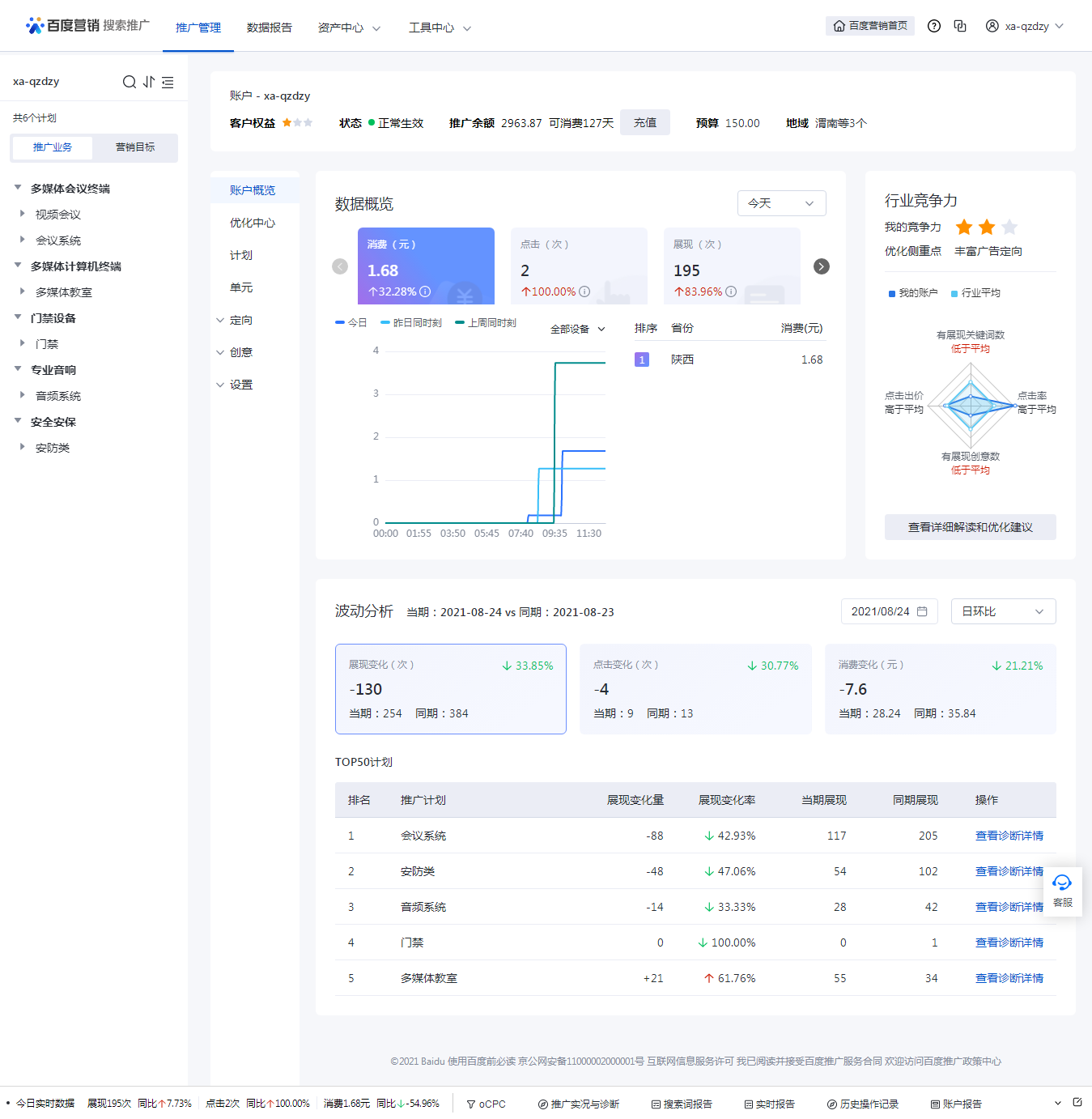Collapse the 多媒体会议终端 plan tree
This screenshot has height=1119, width=1092.
18,188
